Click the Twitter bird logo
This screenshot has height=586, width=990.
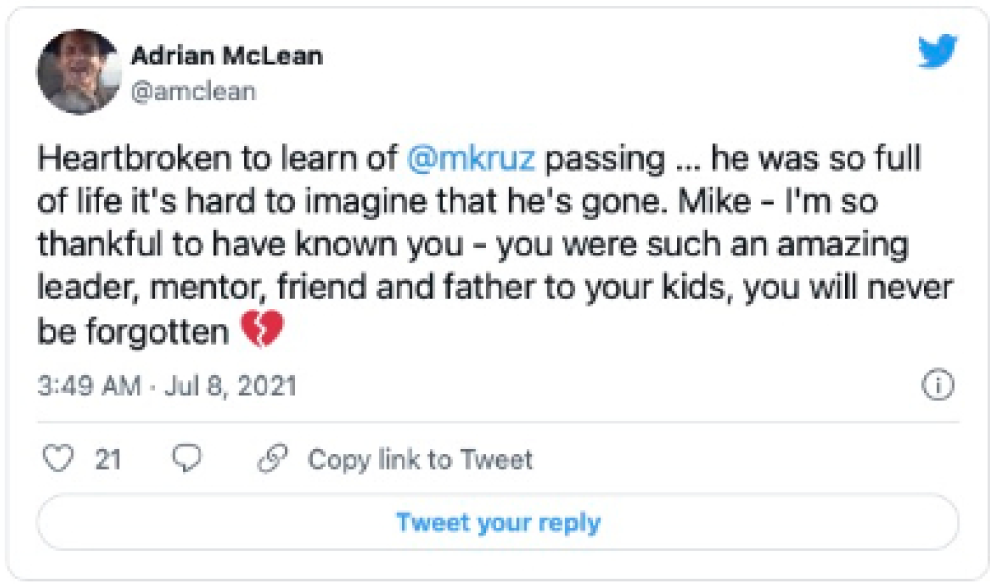click(936, 52)
